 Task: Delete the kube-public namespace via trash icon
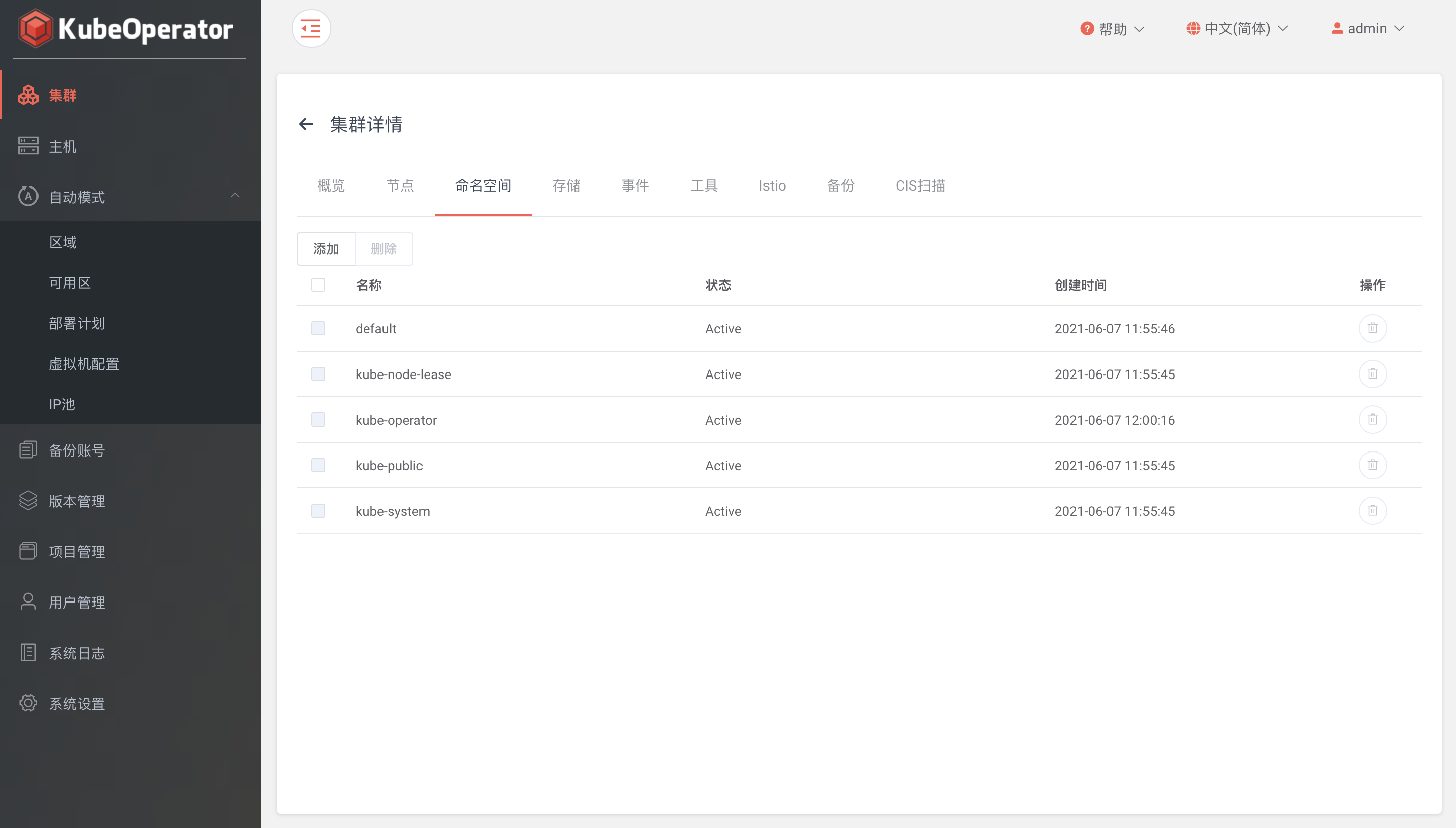tap(1372, 465)
